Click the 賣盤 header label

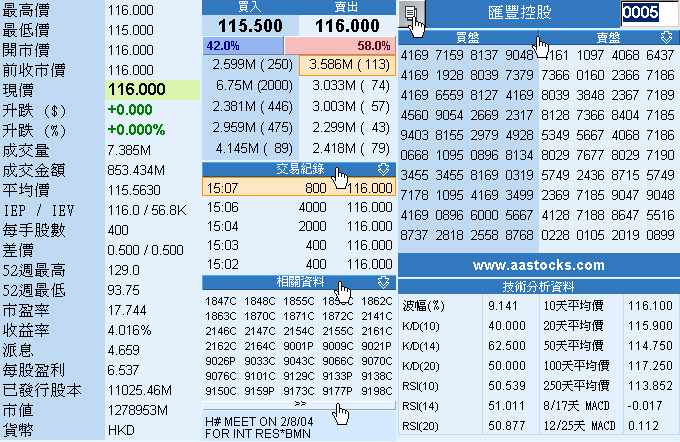608,37
